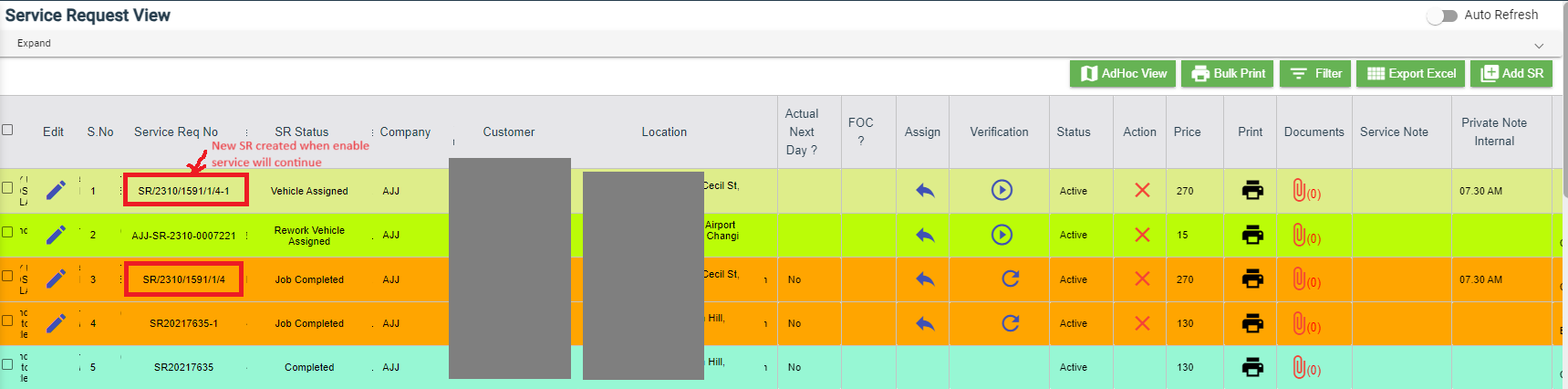Screen dimensions: 1568x389
Task: Click the assign arrow icon in row 2
Action: [x=925, y=235]
